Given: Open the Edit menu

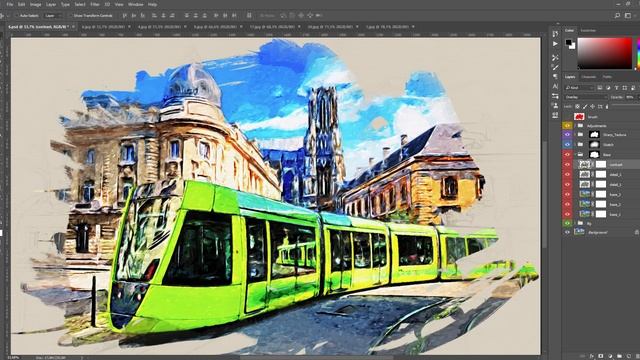Looking at the screenshot, I should pos(22,4).
